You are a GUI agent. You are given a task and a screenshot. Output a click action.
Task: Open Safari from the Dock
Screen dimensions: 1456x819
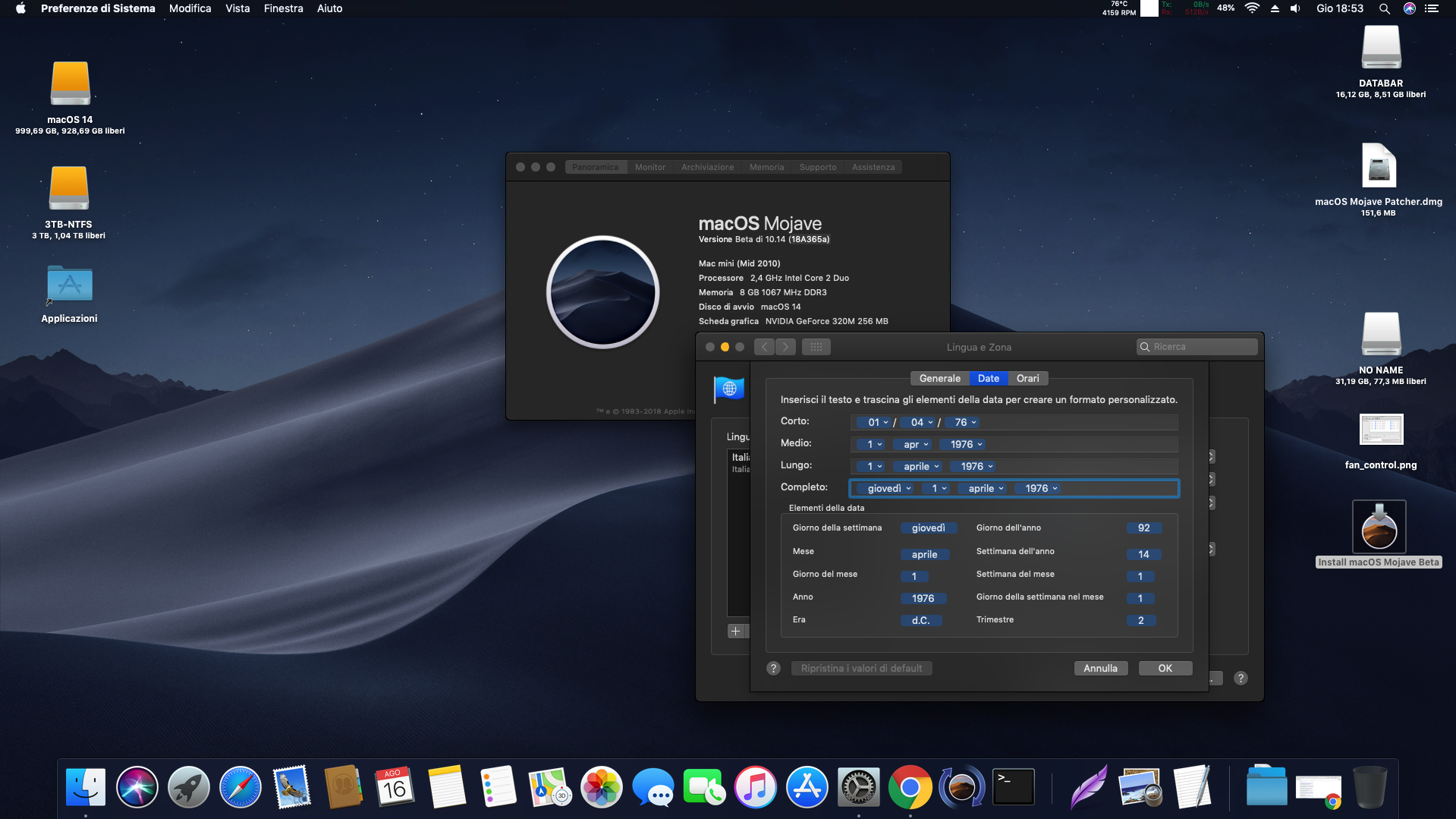[240, 787]
